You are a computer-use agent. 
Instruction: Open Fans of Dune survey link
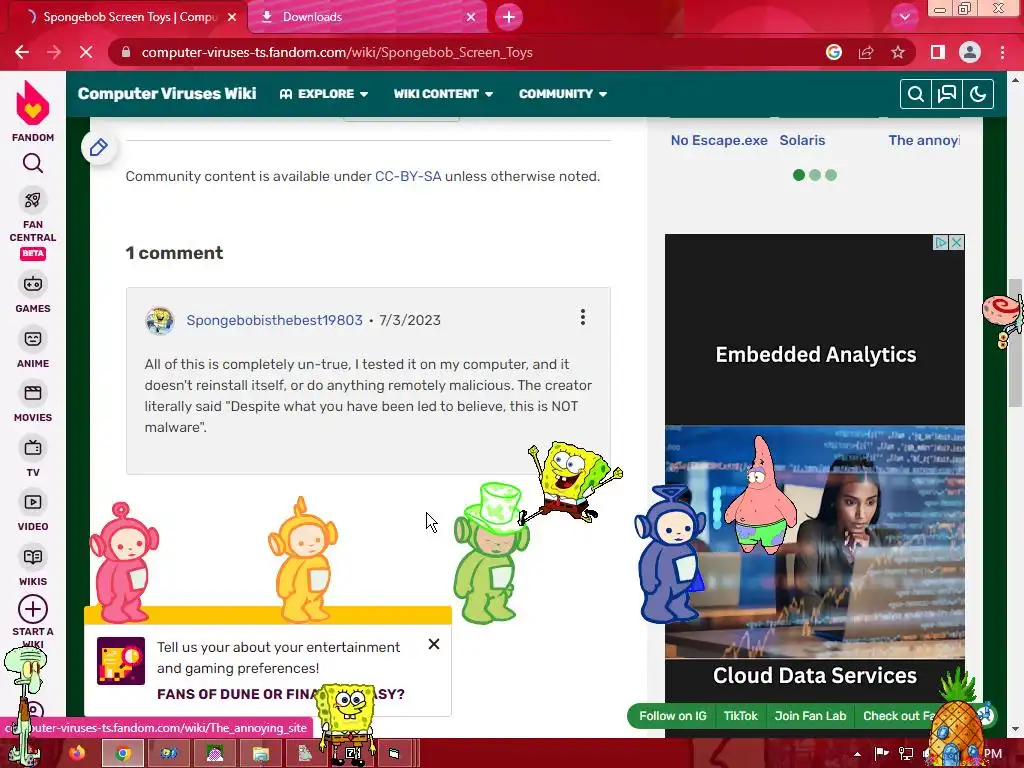[x=281, y=694]
